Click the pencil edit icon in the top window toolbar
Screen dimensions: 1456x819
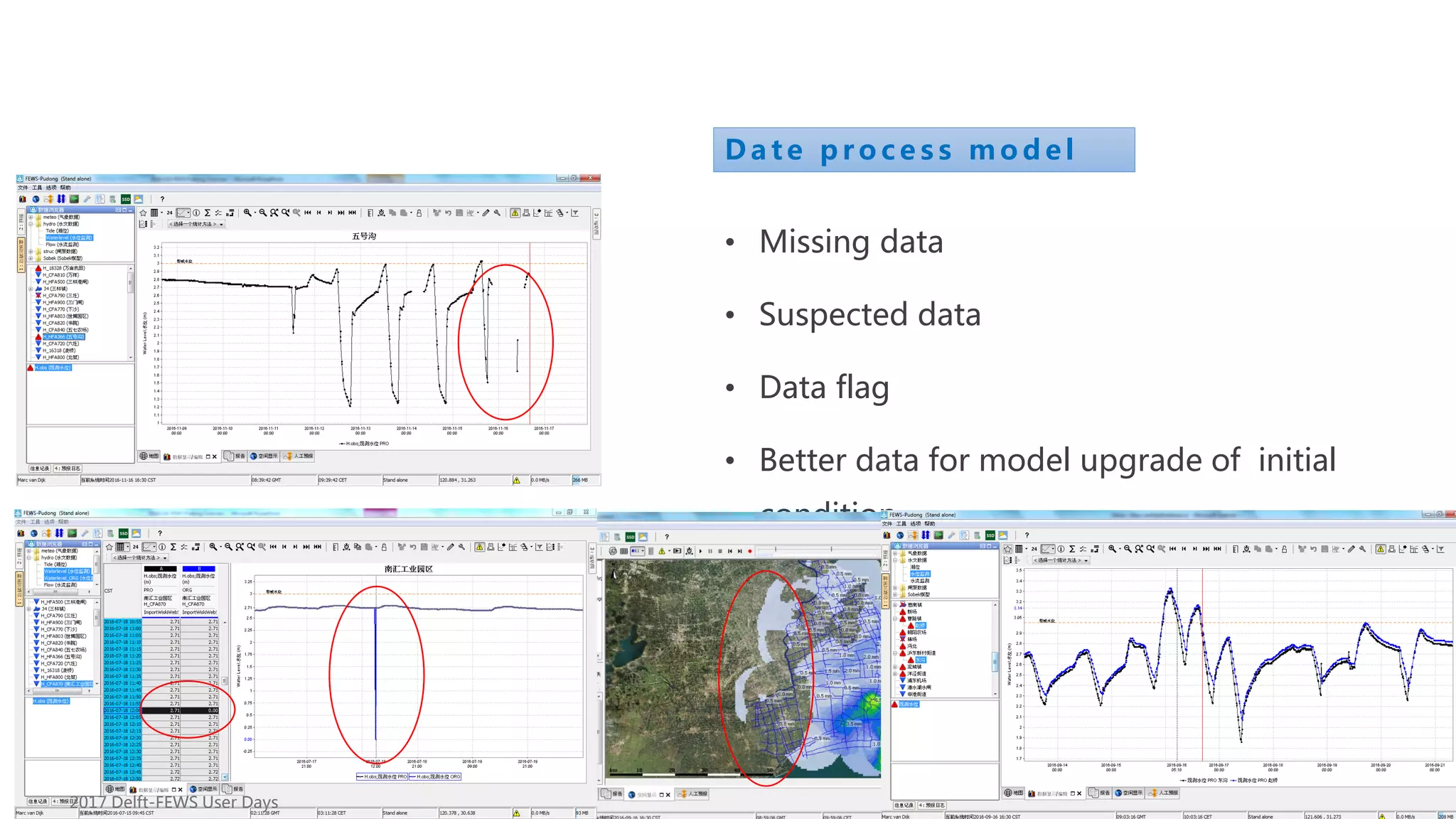click(486, 213)
